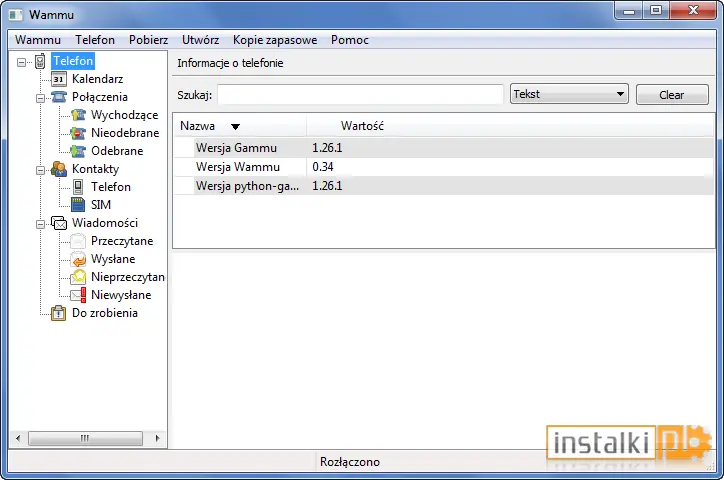
Task: Select the Kalendarz tree item
Action: [x=97, y=79]
